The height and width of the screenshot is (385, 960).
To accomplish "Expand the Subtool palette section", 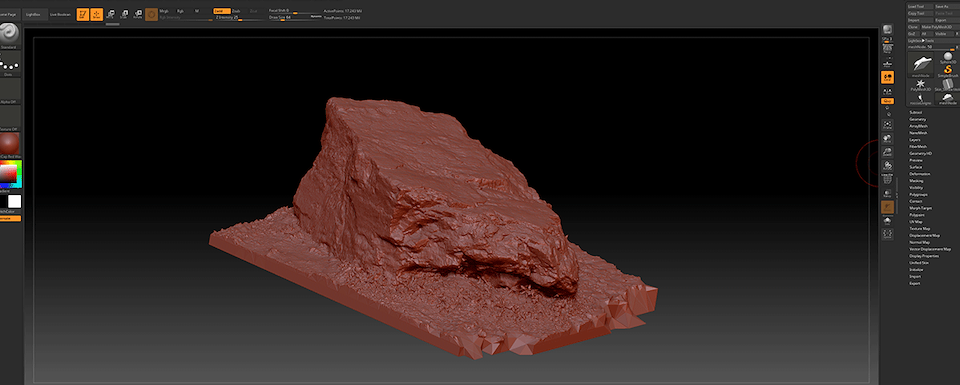I will pos(917,113).
